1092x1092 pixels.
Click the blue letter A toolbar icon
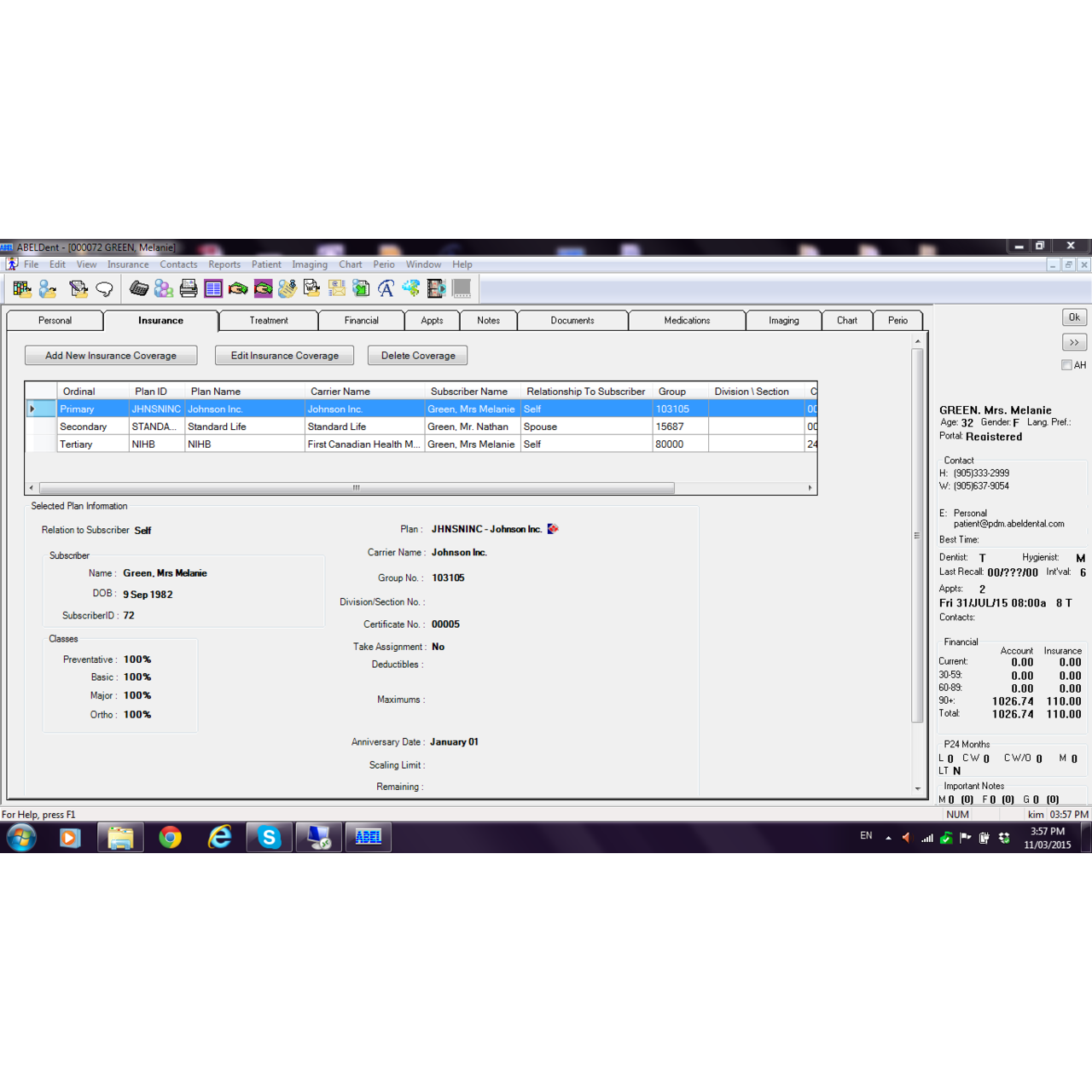386,289
